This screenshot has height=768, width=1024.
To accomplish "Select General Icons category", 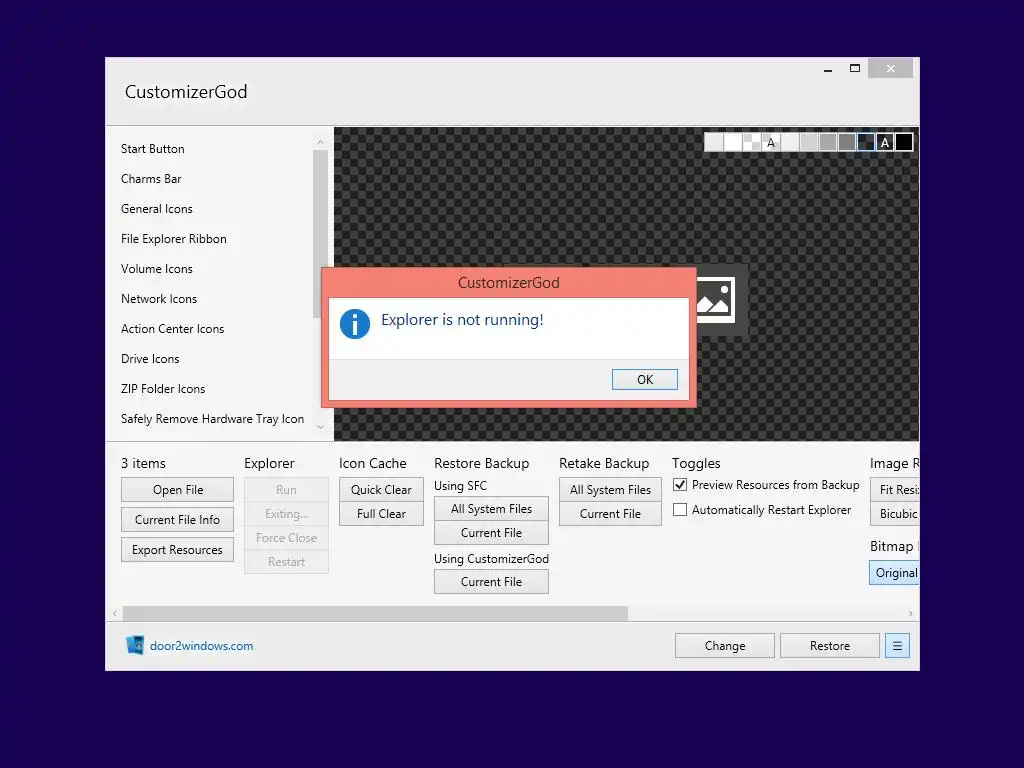I will [157, 209].
